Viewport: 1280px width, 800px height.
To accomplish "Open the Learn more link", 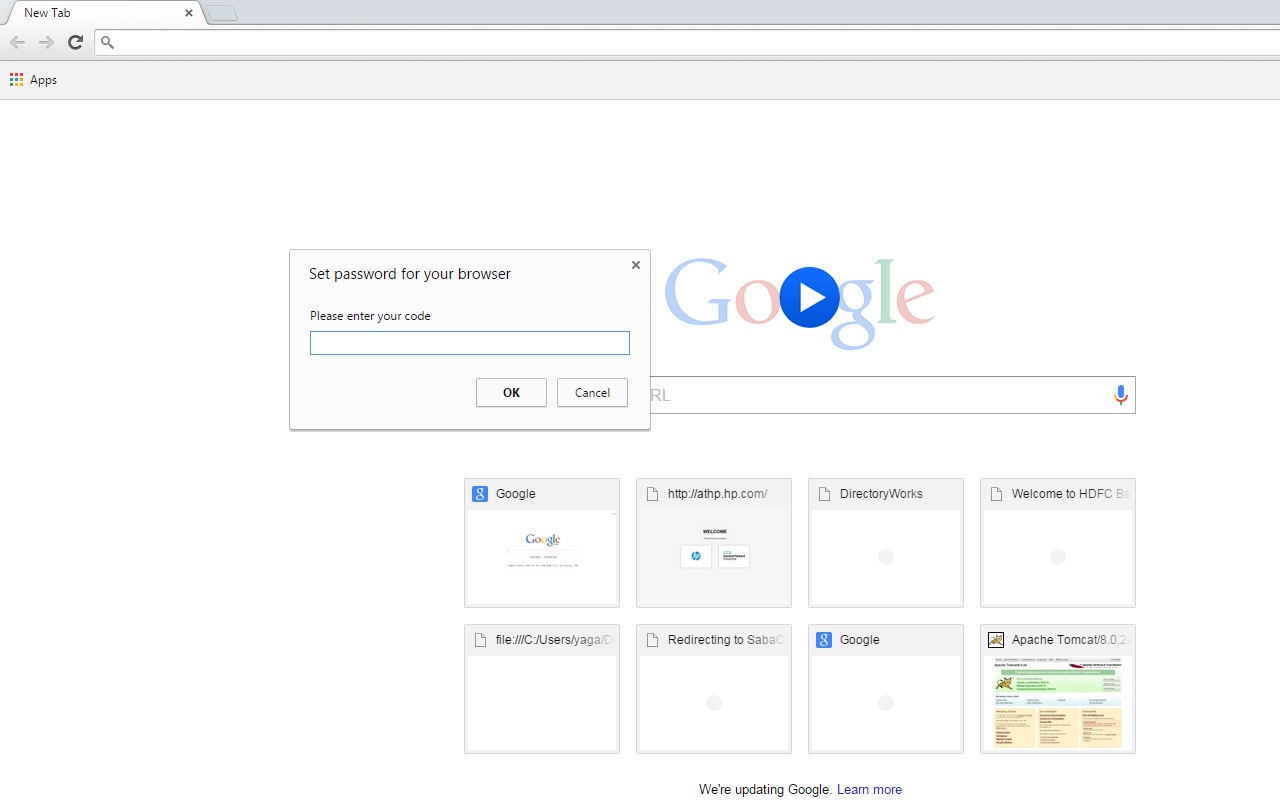I will pos(869,789).
